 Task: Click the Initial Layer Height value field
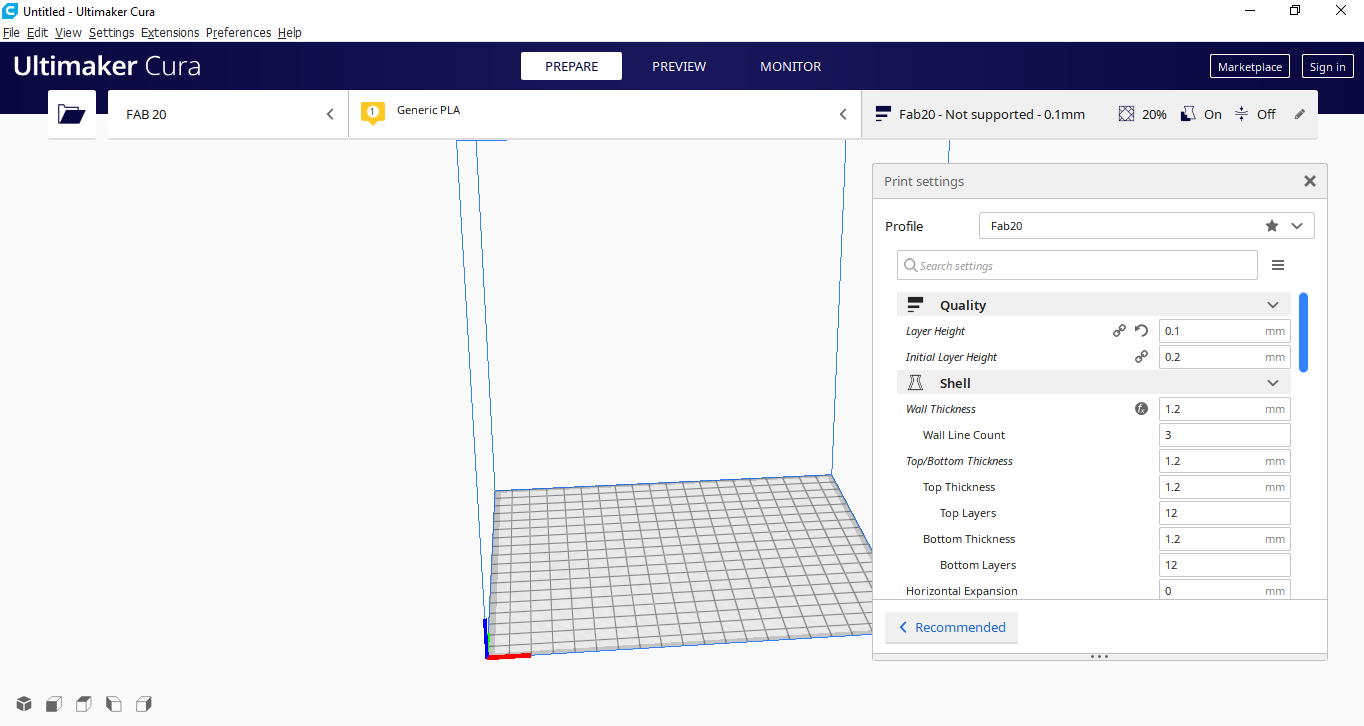click(1225, 357)
